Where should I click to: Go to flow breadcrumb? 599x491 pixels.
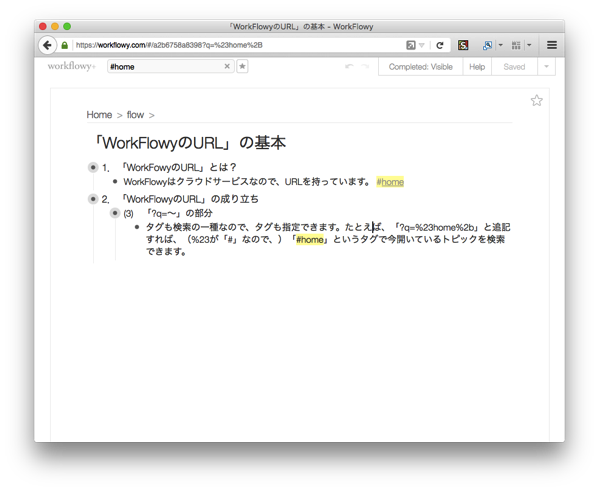pos(135,115)
